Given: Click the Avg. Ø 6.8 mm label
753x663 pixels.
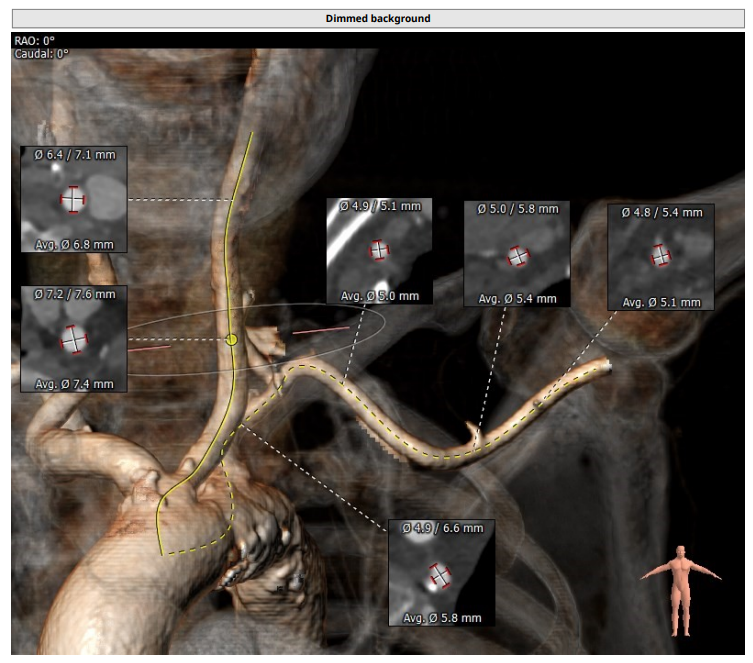Looking at the screenshot, I should point(74,244).
